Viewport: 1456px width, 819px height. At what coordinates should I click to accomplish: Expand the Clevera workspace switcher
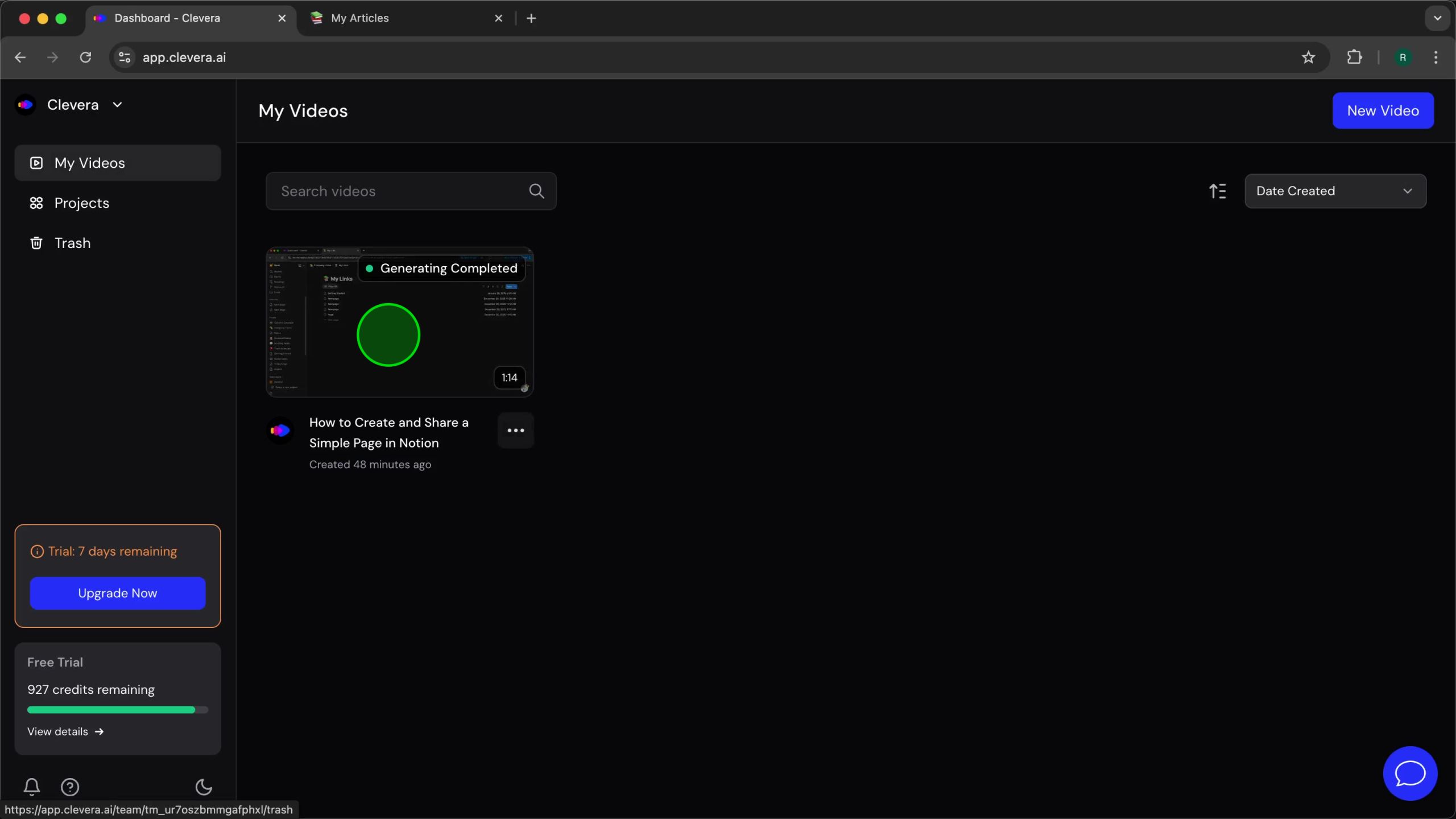118,105
